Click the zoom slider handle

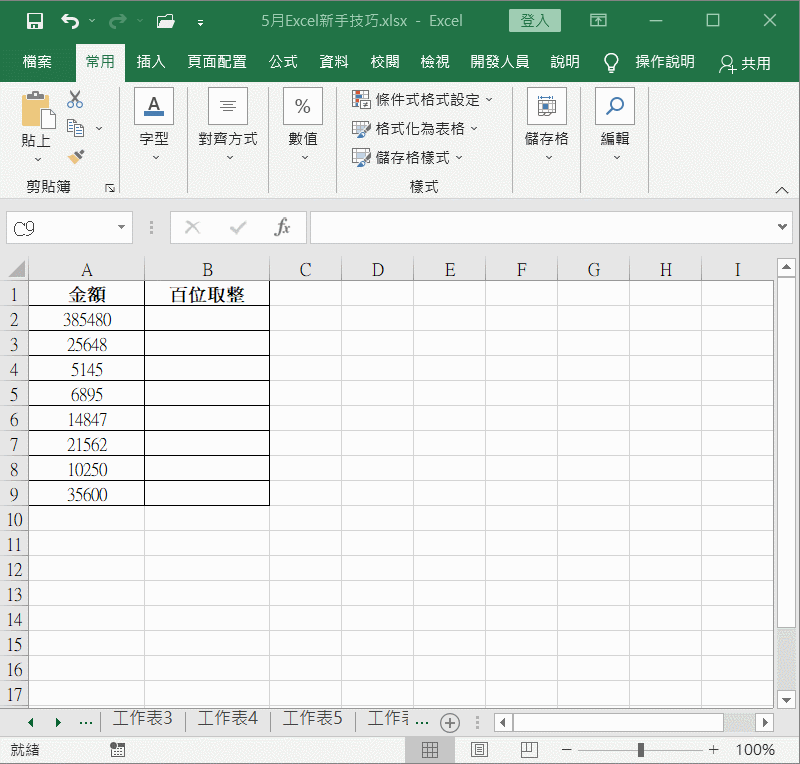tap(640, 750)
